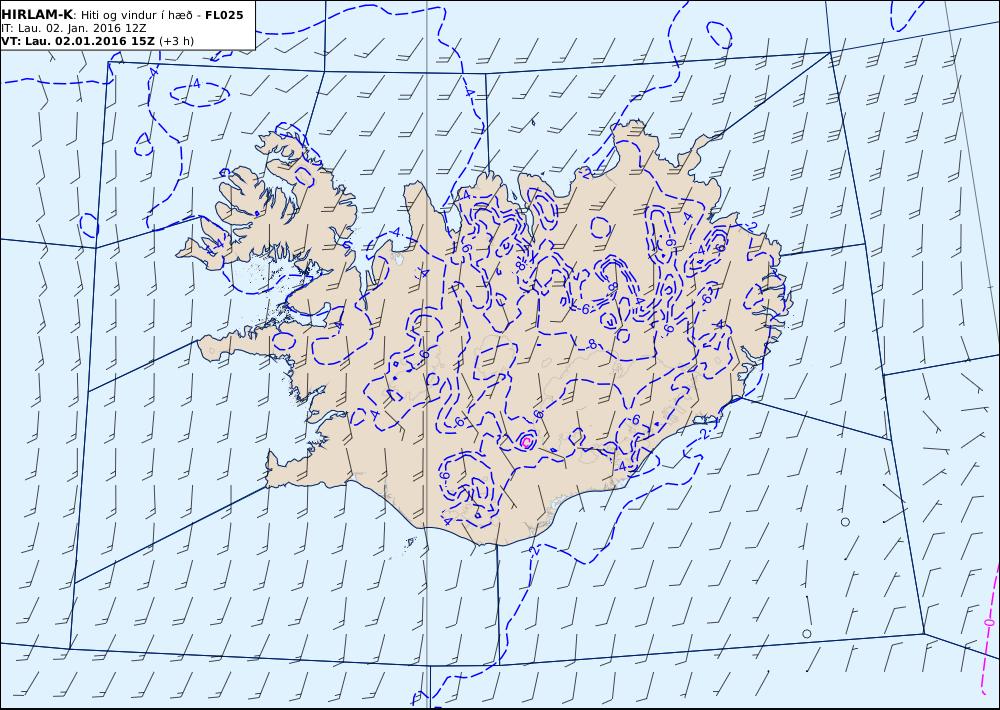
Task: Click the magenta "0" isotherm label
Action: (989, 621)
